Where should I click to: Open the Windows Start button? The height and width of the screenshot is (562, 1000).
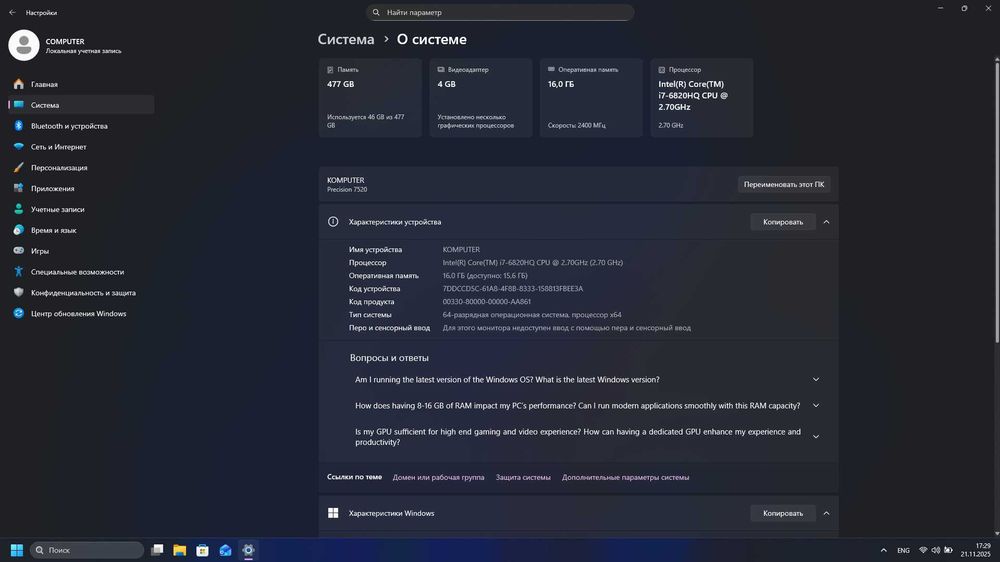point(17,550)
